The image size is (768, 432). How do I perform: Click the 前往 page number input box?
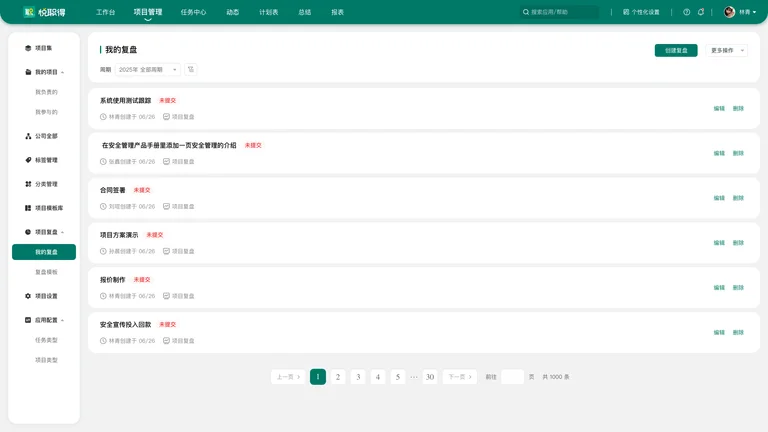pyautogui.click(x=513, y=377)
